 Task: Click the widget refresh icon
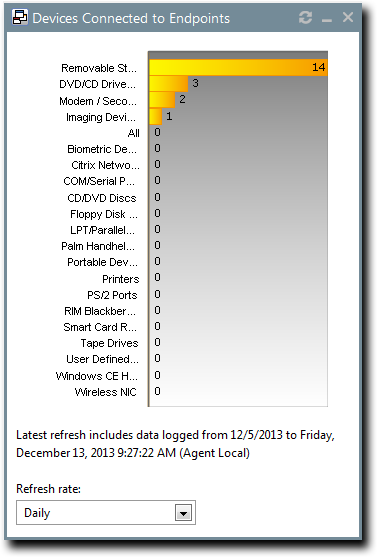(x=305, y=17)
